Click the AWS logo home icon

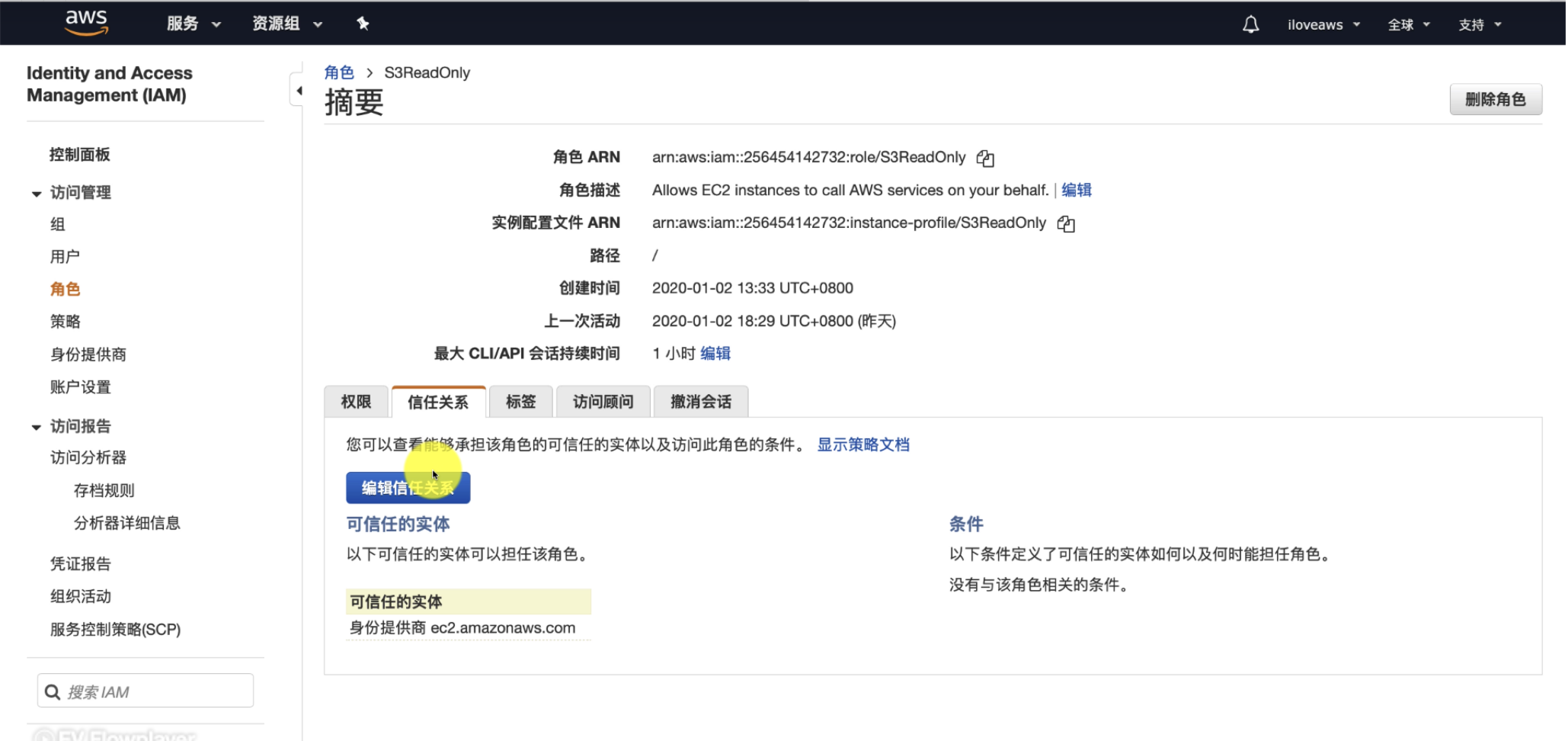(86, 23)
